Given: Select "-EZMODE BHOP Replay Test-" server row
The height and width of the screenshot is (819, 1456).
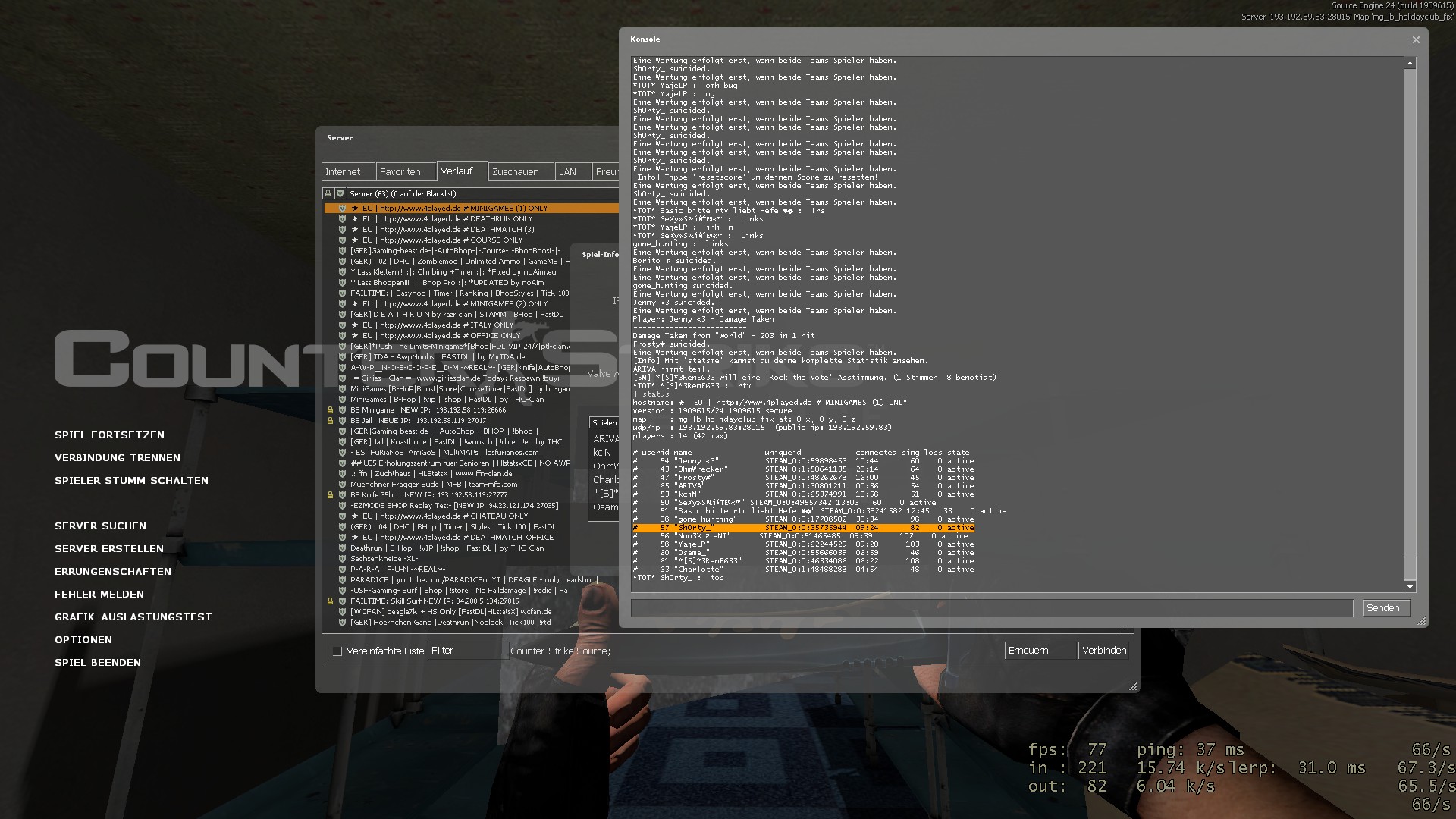Looking at the screenshot, I should (472, 505).
